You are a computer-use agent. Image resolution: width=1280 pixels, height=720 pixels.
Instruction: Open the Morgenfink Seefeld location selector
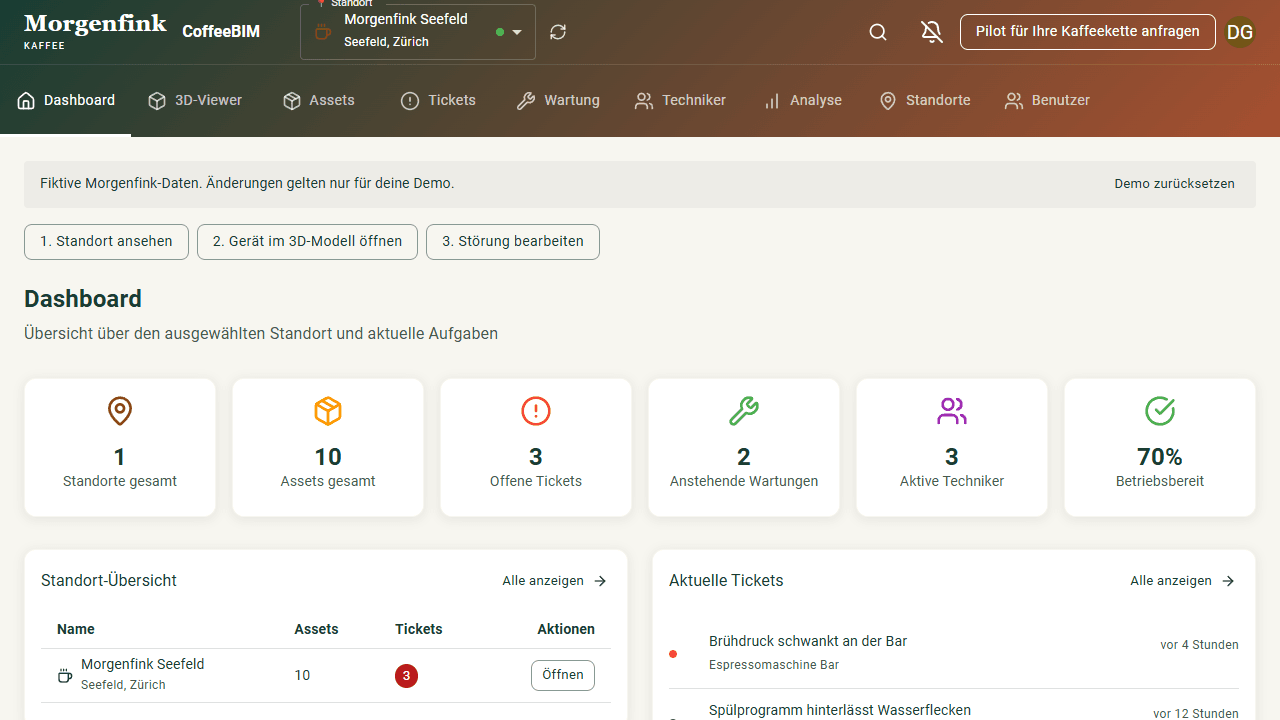click(x=418, y=32)
